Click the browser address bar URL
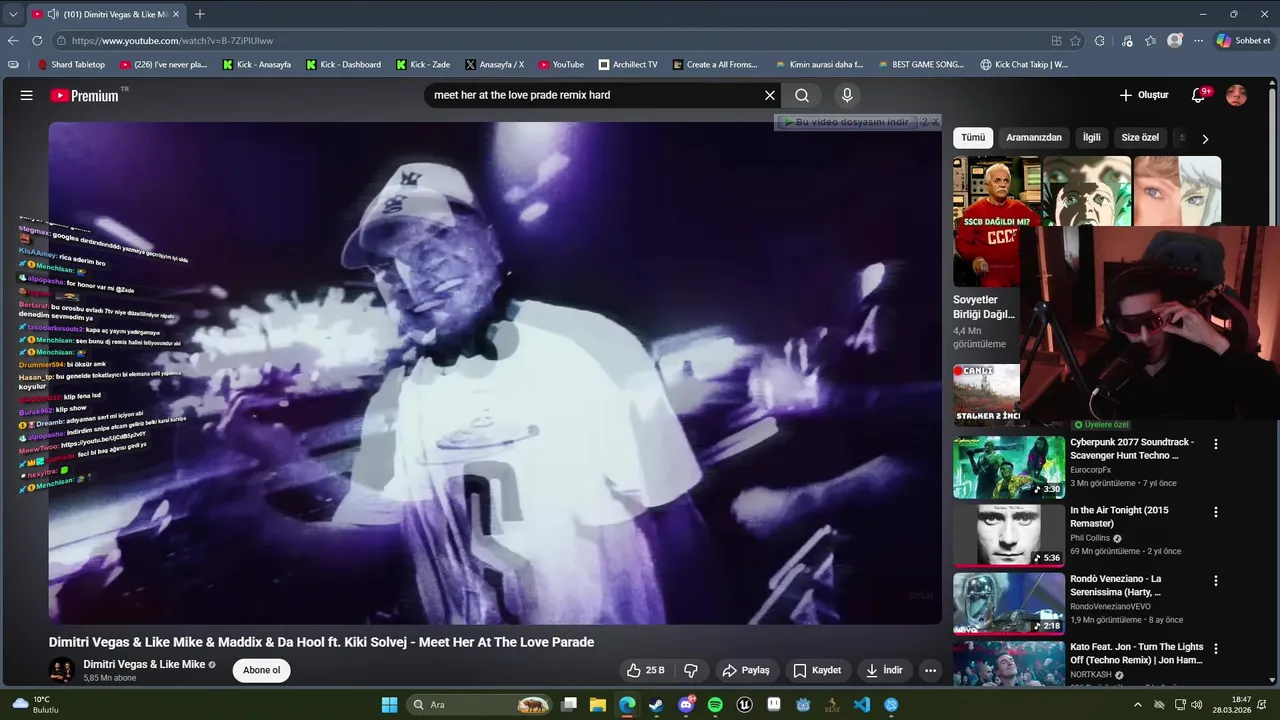 [x=172, y=41]
